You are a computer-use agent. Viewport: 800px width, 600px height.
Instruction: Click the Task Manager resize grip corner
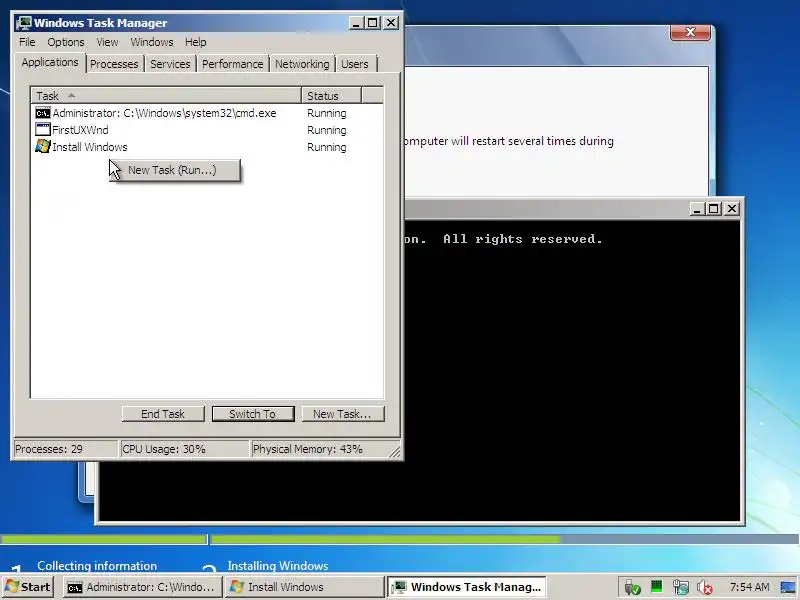point(395,452)
